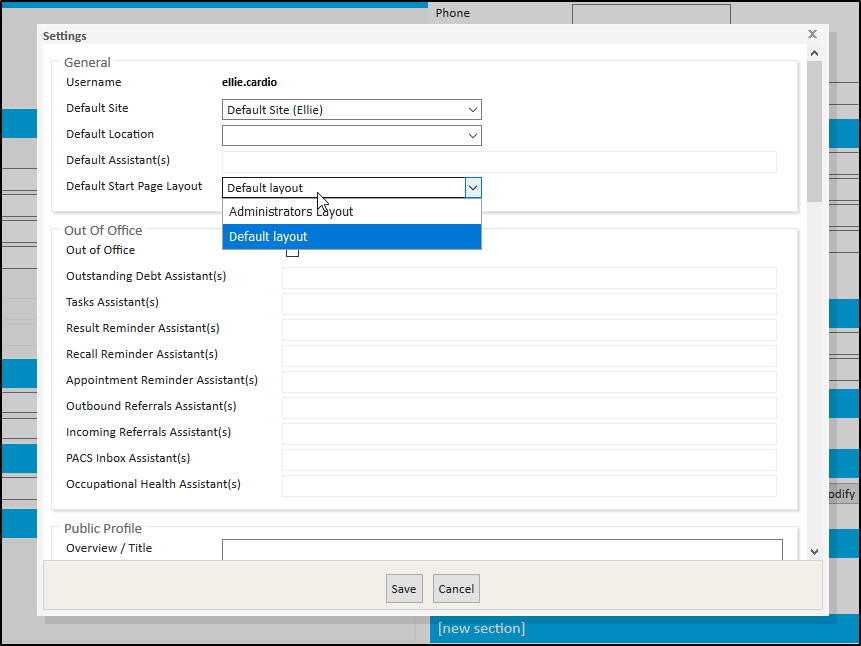Click the scrollbar up arrow
This screenshot has width=861, height=646.
coord(814,53)
